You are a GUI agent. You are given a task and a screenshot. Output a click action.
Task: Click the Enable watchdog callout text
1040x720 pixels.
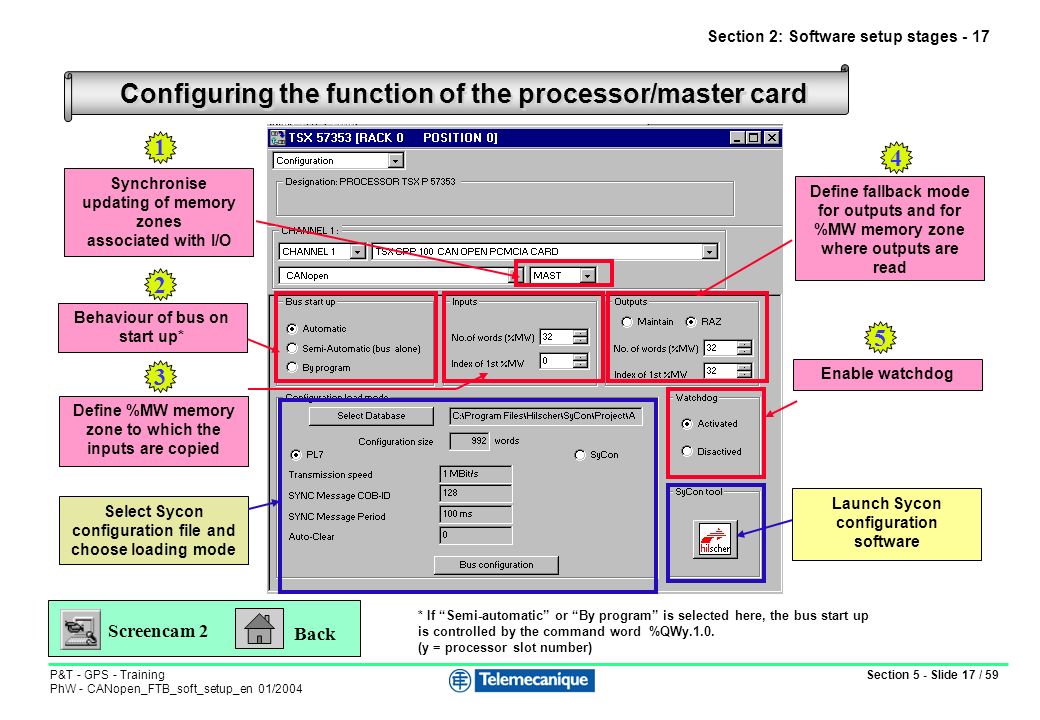887,374
